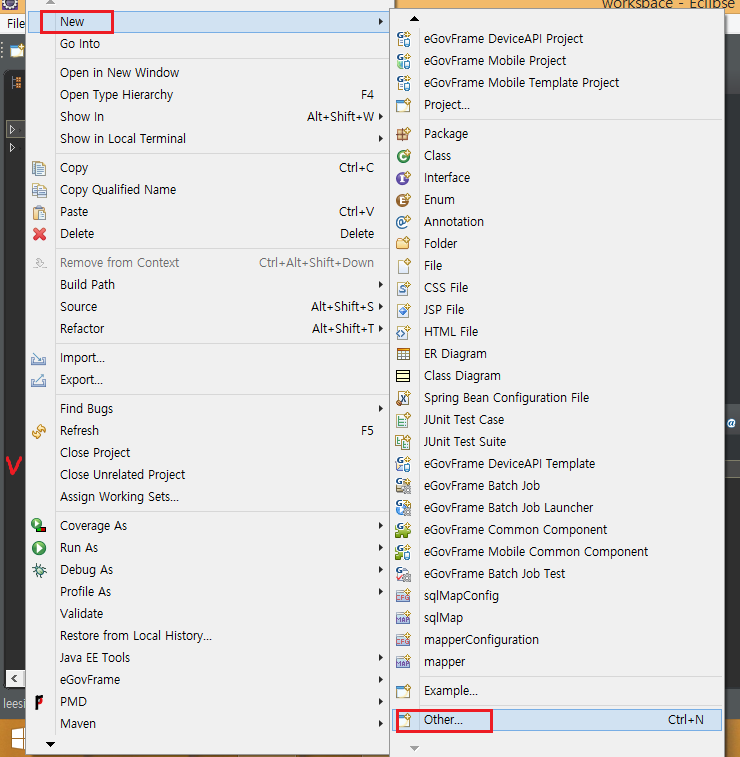Expand the Show In submenu arrow
The width and height of the screenshot is (740, 757).
point(381,117)
